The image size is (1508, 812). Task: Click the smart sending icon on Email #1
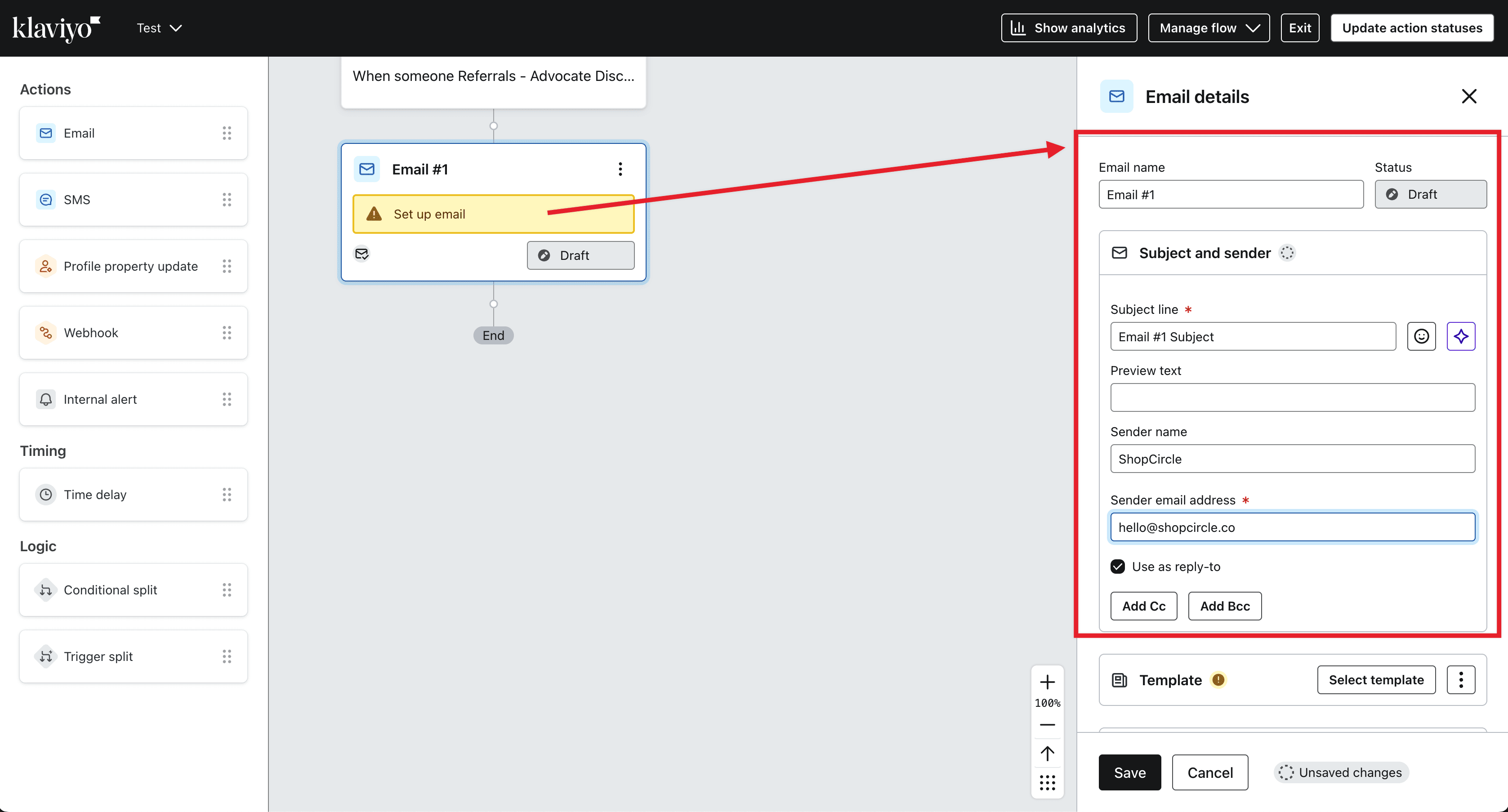(362, 254)
